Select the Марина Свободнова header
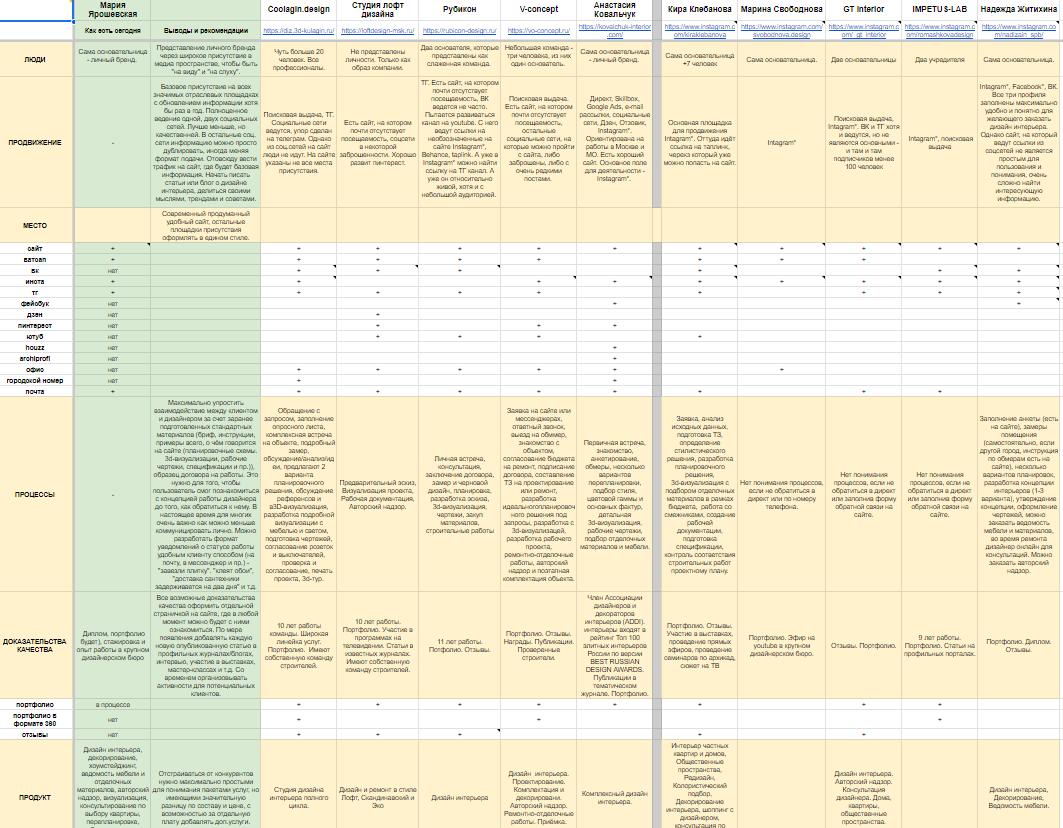 (781, 9)
